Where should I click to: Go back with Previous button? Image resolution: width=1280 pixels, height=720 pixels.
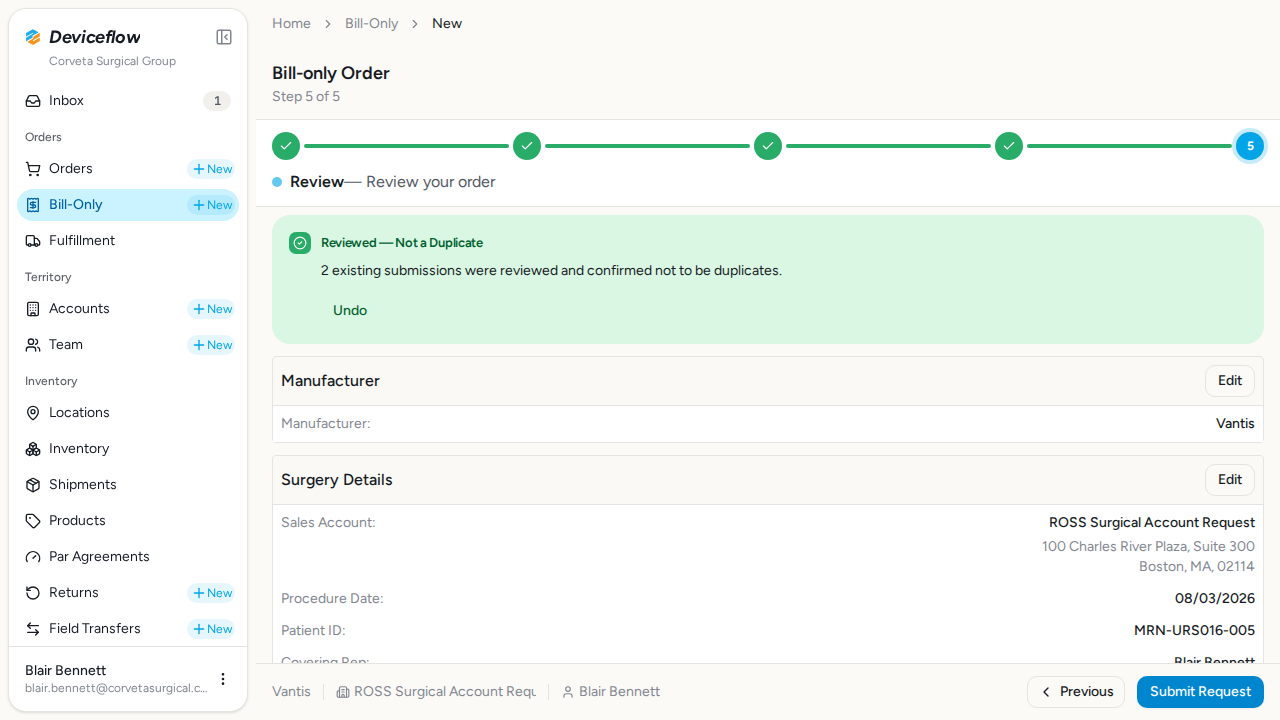(1076, 692)
